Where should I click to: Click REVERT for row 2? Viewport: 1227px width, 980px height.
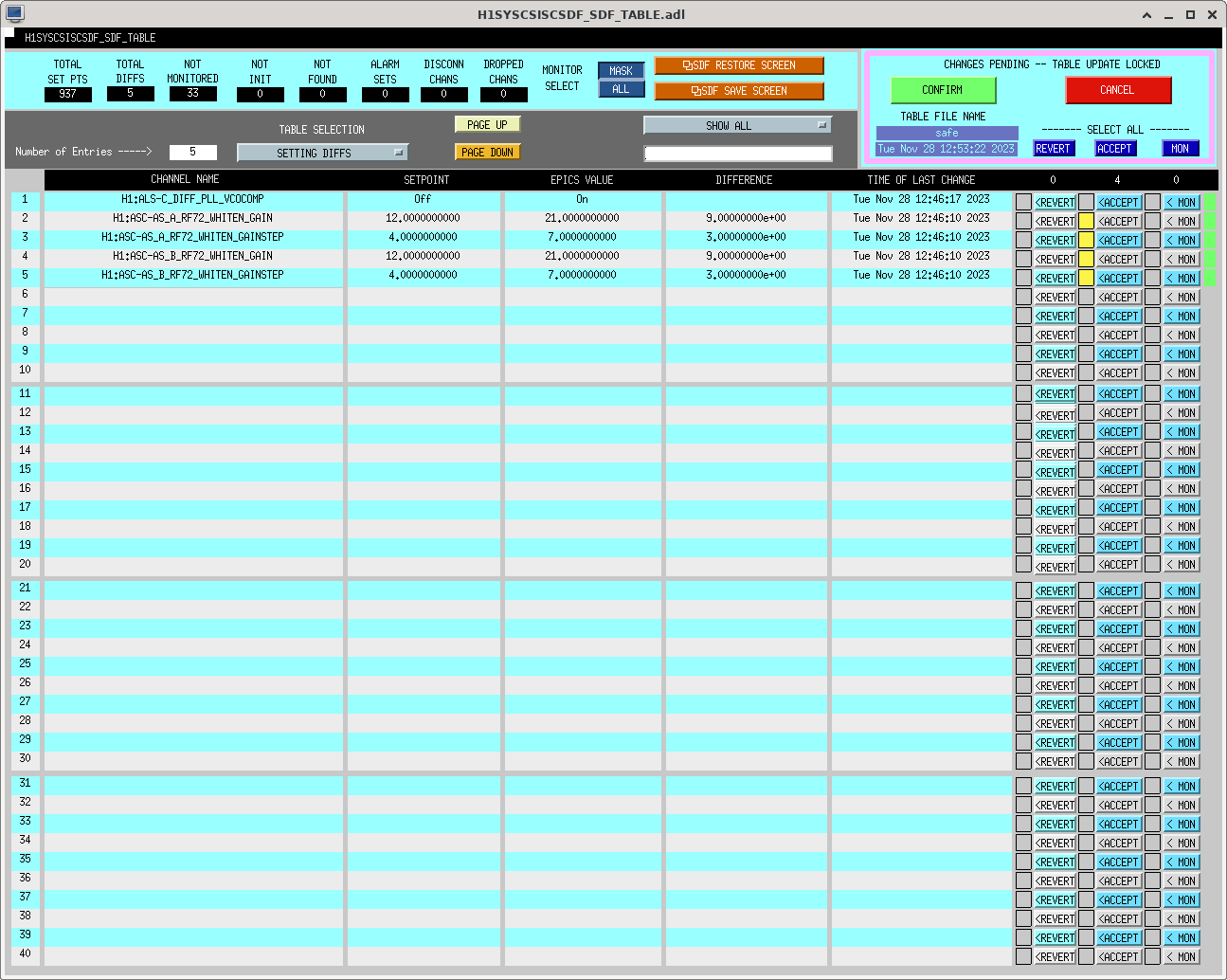(1055, 222)
